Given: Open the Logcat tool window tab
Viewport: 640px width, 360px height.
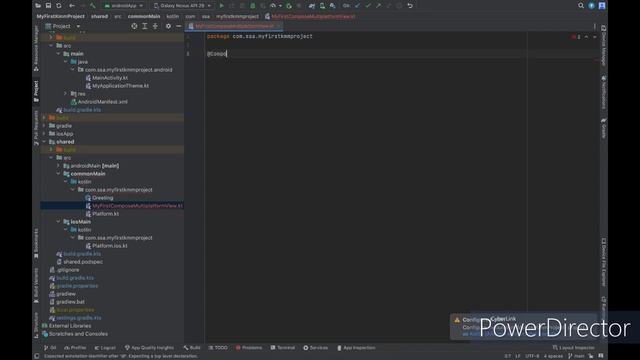Looking at the screenshot, I should [105, 348].
